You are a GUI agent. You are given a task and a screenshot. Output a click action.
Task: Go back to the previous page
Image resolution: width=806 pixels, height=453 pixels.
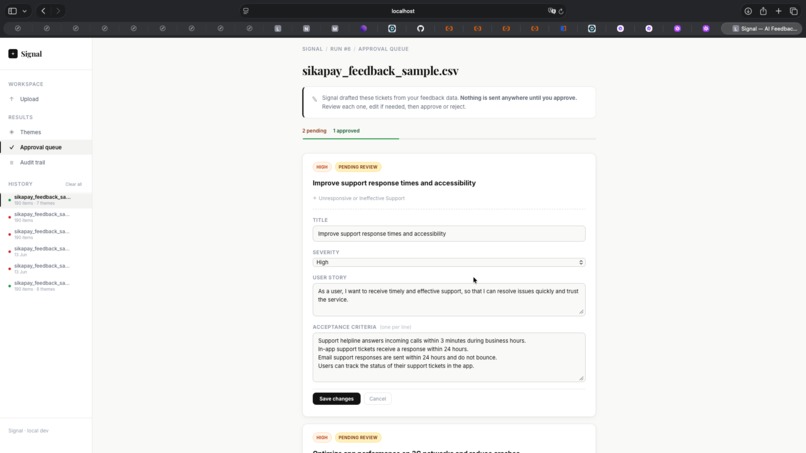(x=43, y=11)
